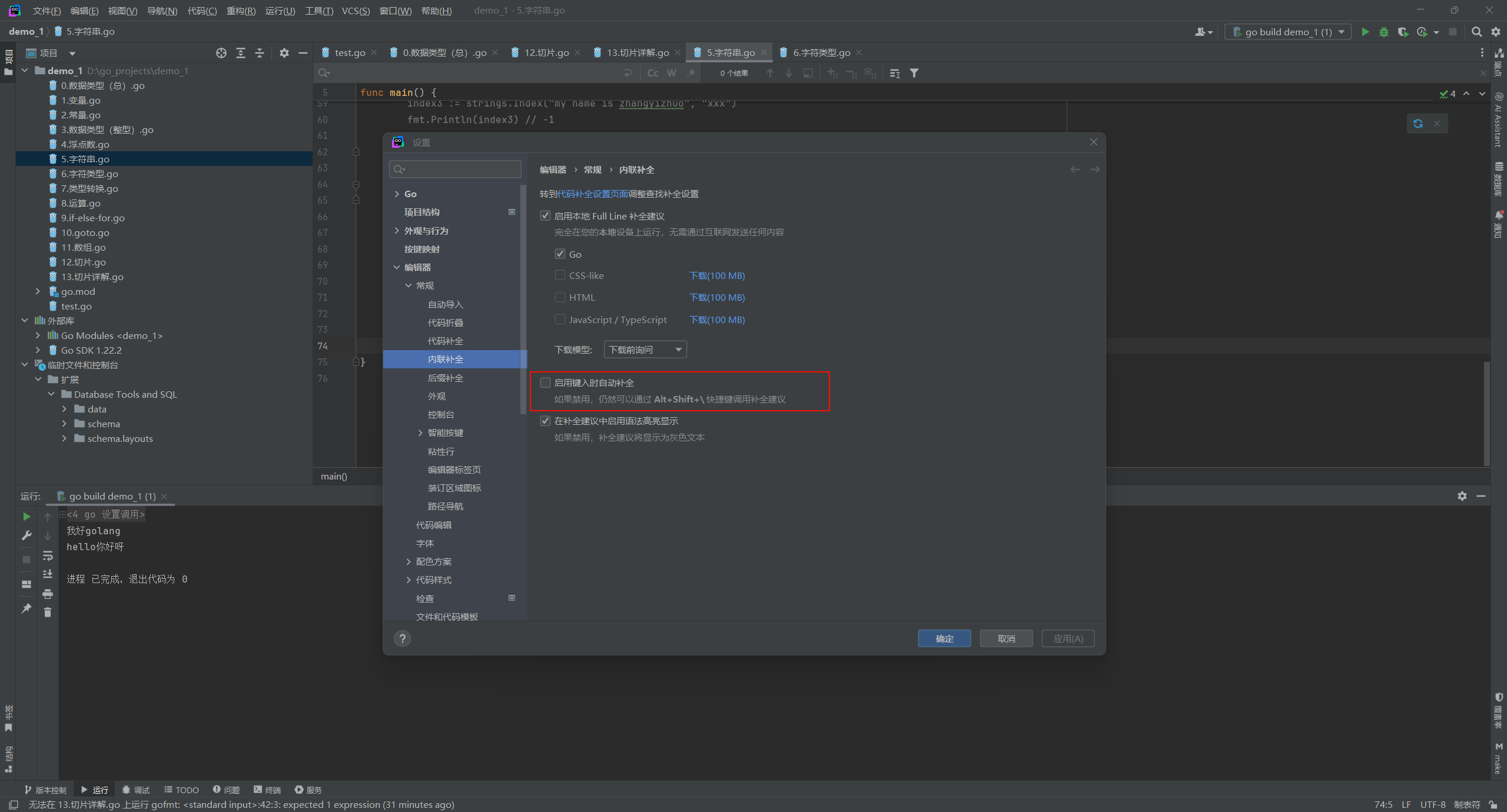Viewport: 1507px width, 812px height.
Task: Start debugging with the bug icon
Action: point(1384,32)
